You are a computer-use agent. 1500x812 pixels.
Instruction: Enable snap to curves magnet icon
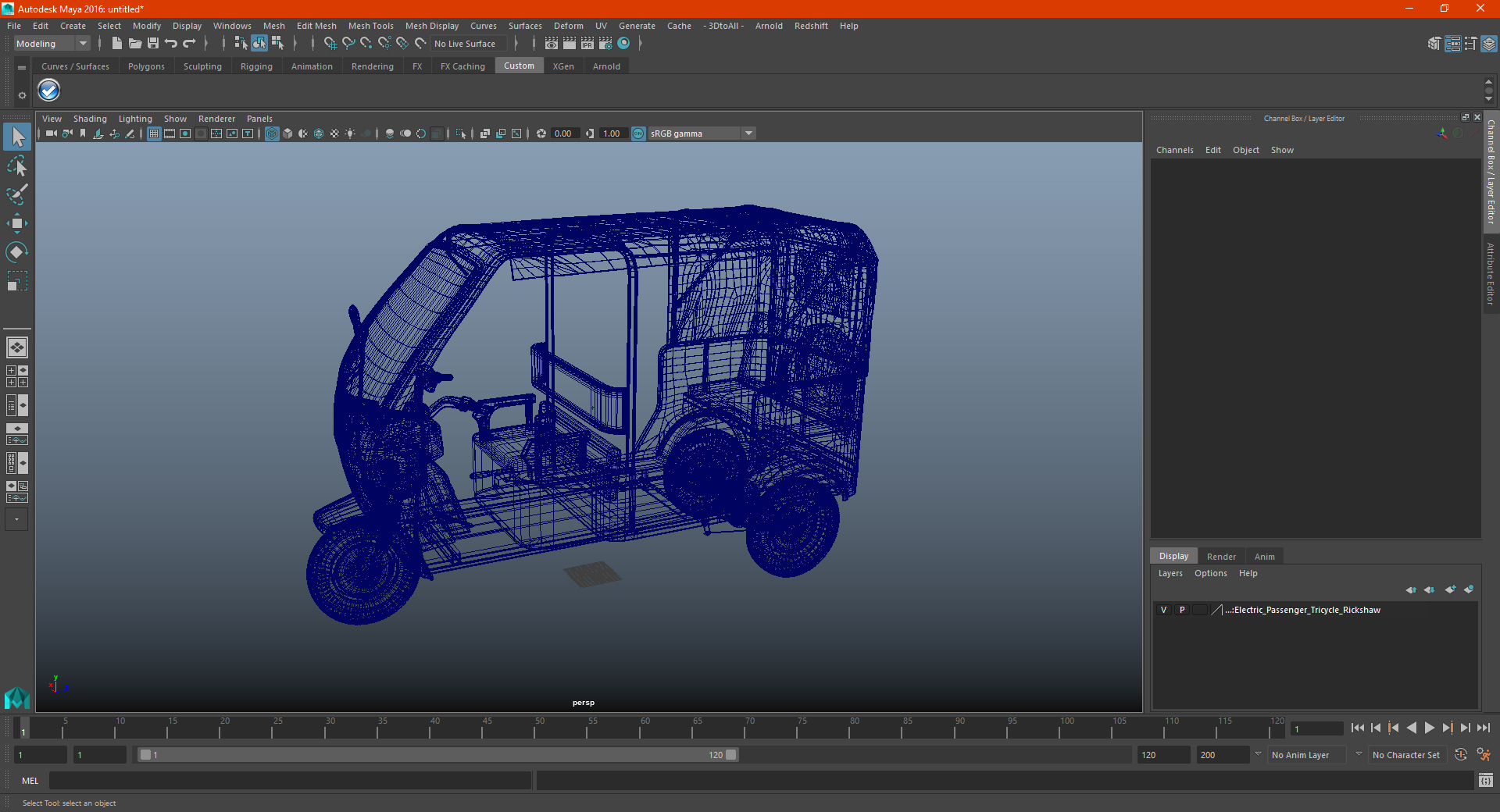[348, 44]
